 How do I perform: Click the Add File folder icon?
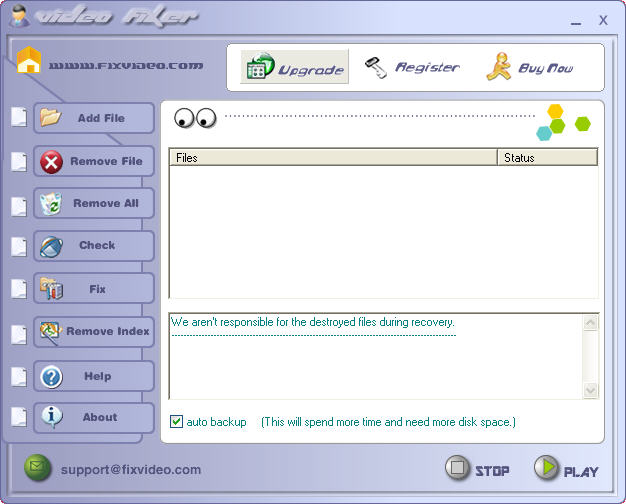[x=51, y=118]
